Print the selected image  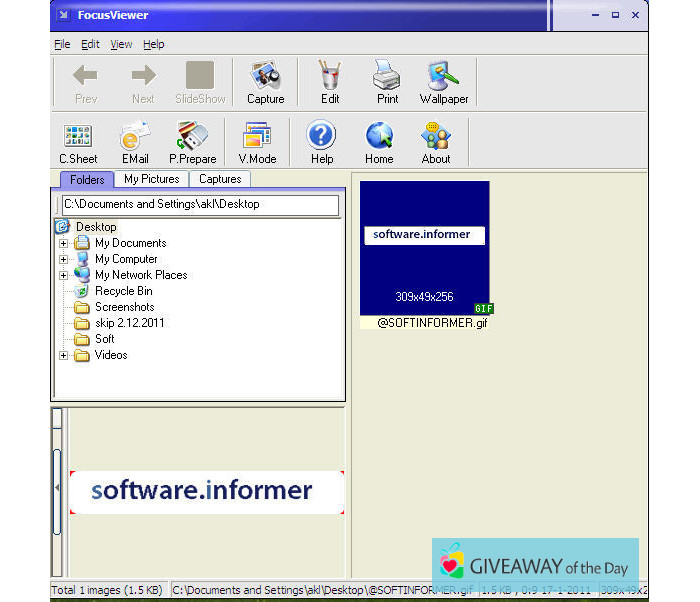[x=387, y=81]
